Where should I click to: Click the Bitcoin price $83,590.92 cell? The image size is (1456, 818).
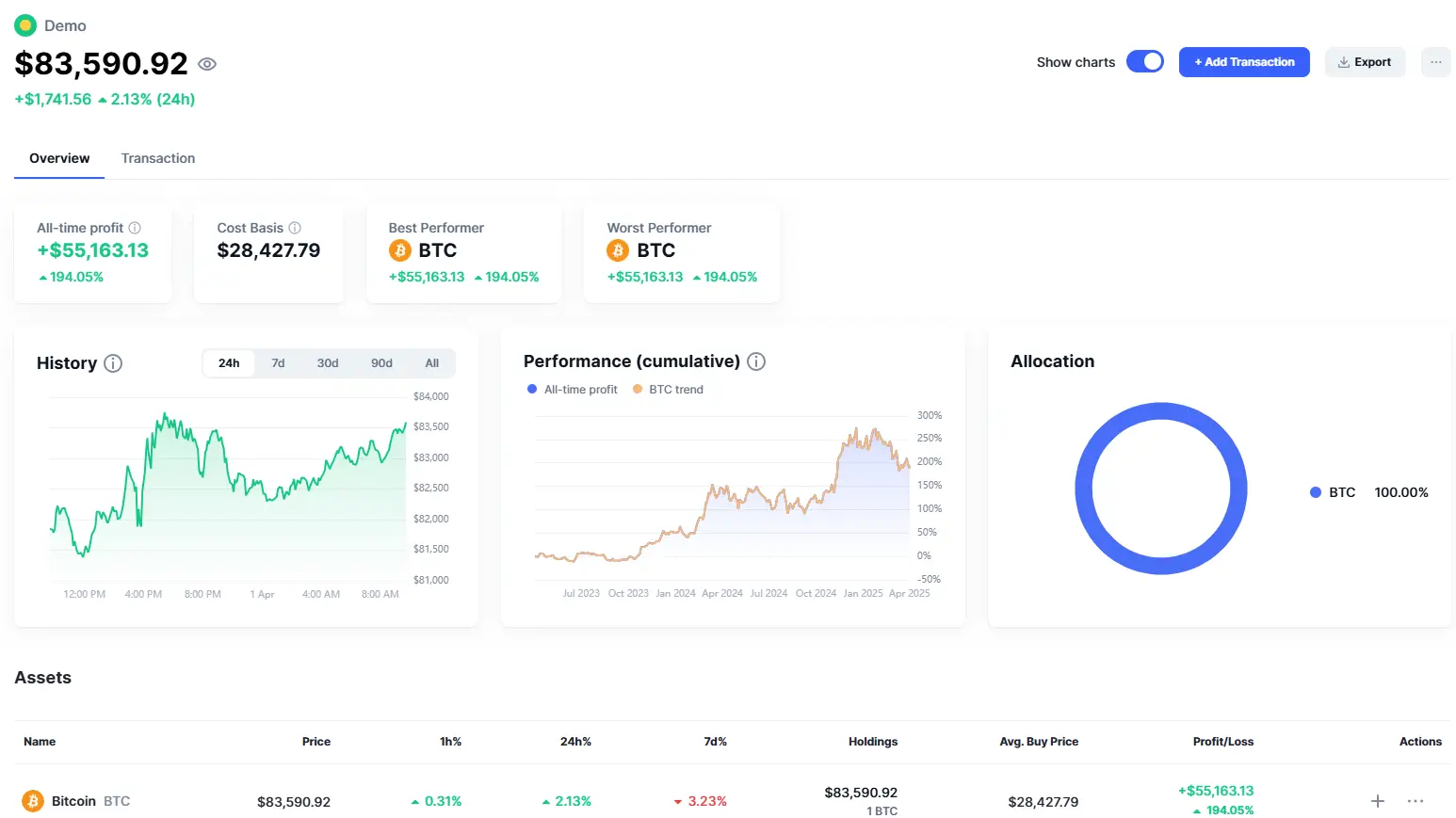[294, 802]
